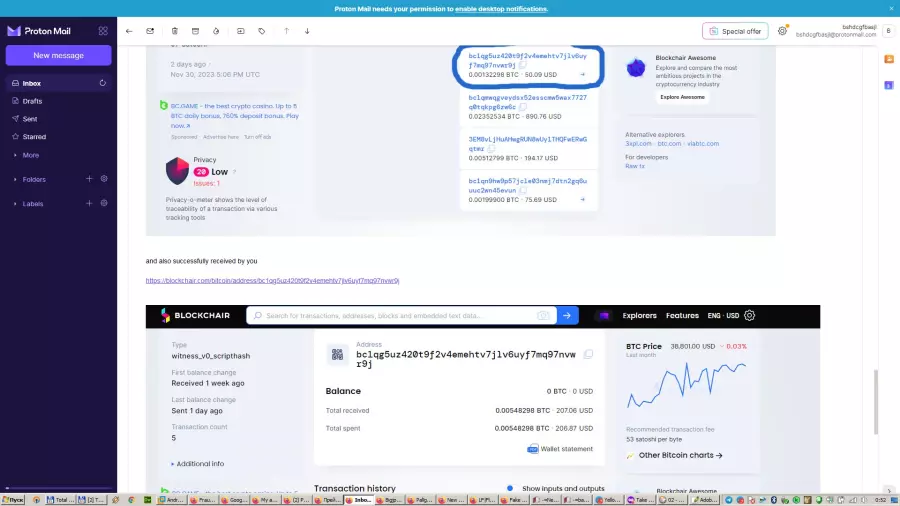Screen dimensions: 900x506
Task: Click text 'and also successfully received by you'
Action: coord(201,261)
